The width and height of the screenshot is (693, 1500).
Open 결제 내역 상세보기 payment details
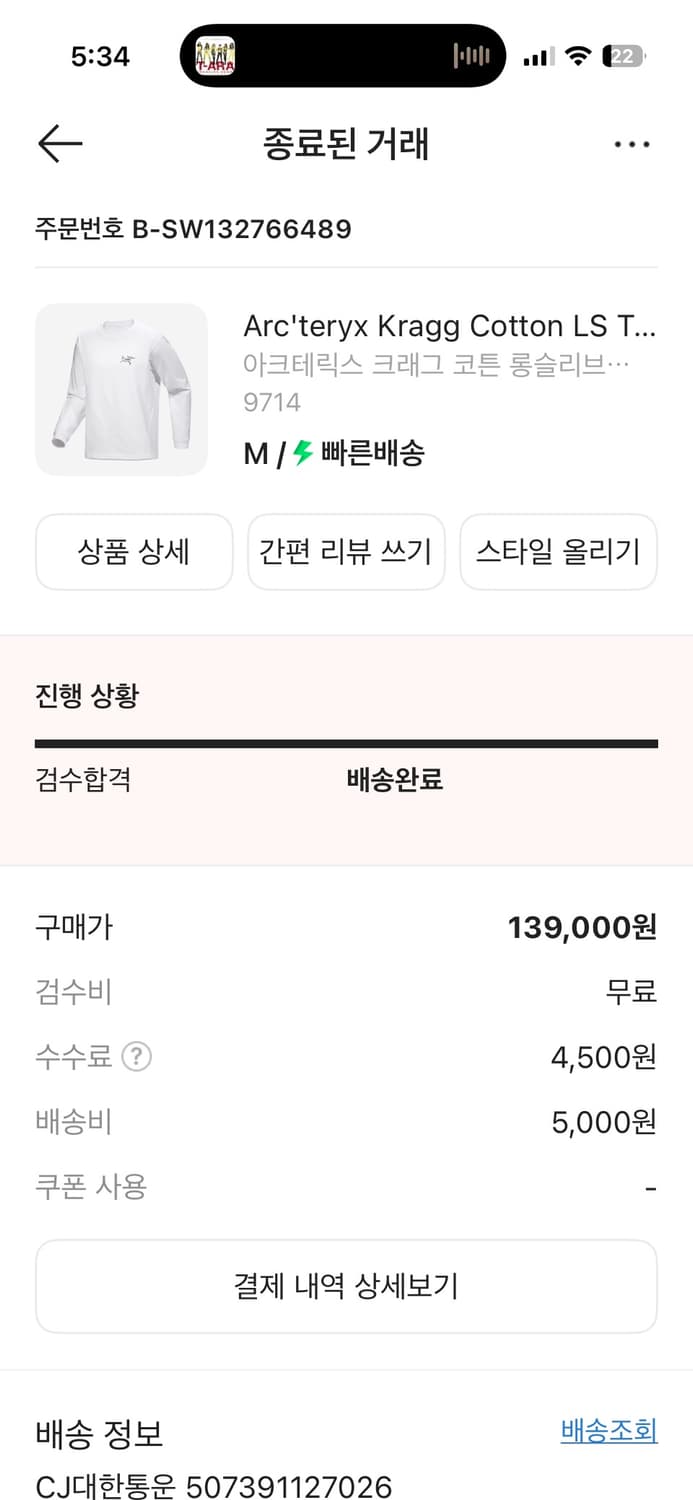coord(346,1286)
